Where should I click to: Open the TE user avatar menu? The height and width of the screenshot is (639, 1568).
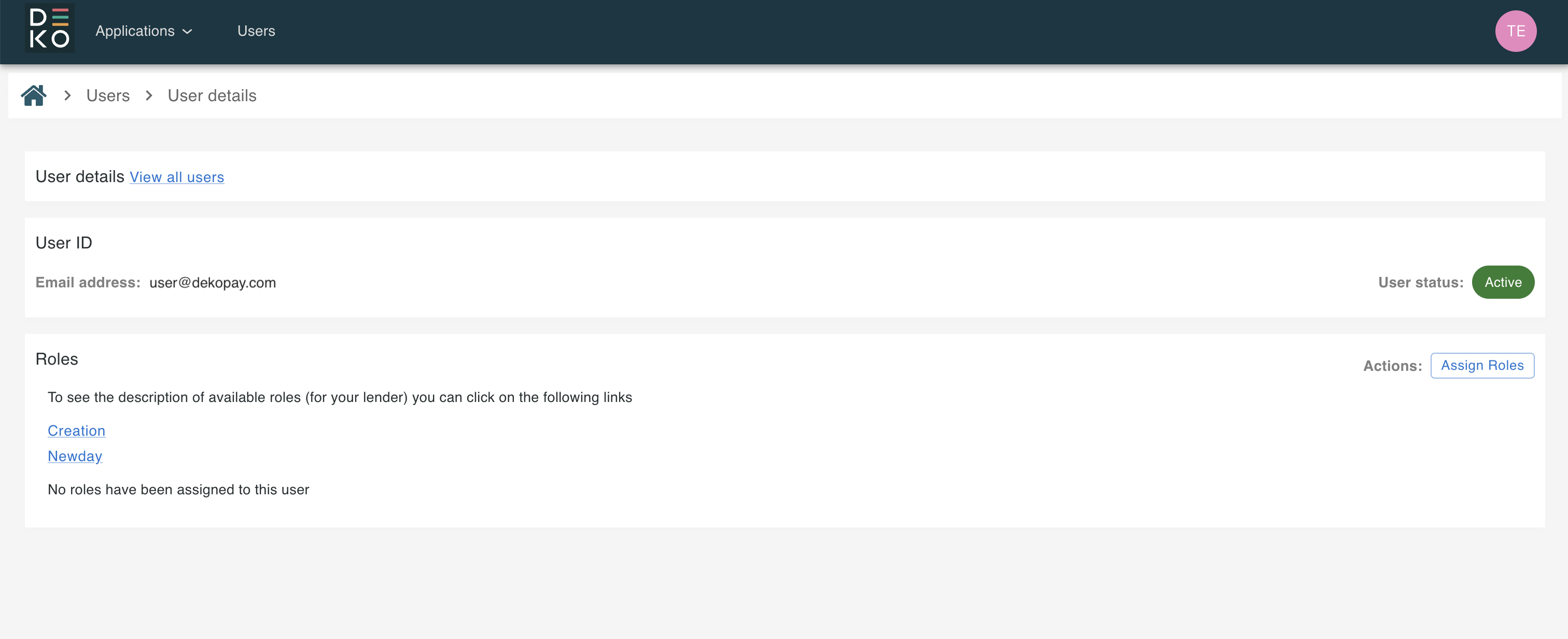click(x=1515, y=31)
